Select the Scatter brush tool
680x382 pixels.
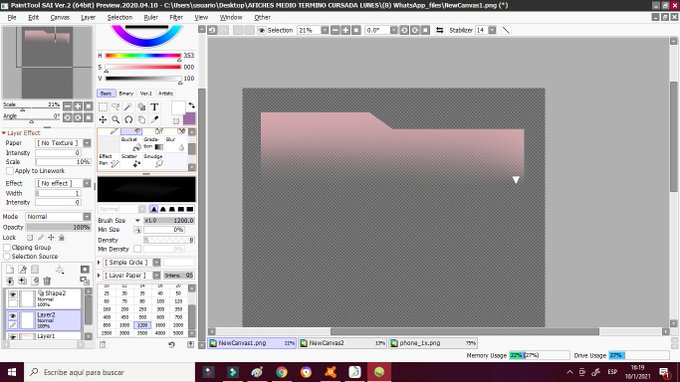[130, 160]
